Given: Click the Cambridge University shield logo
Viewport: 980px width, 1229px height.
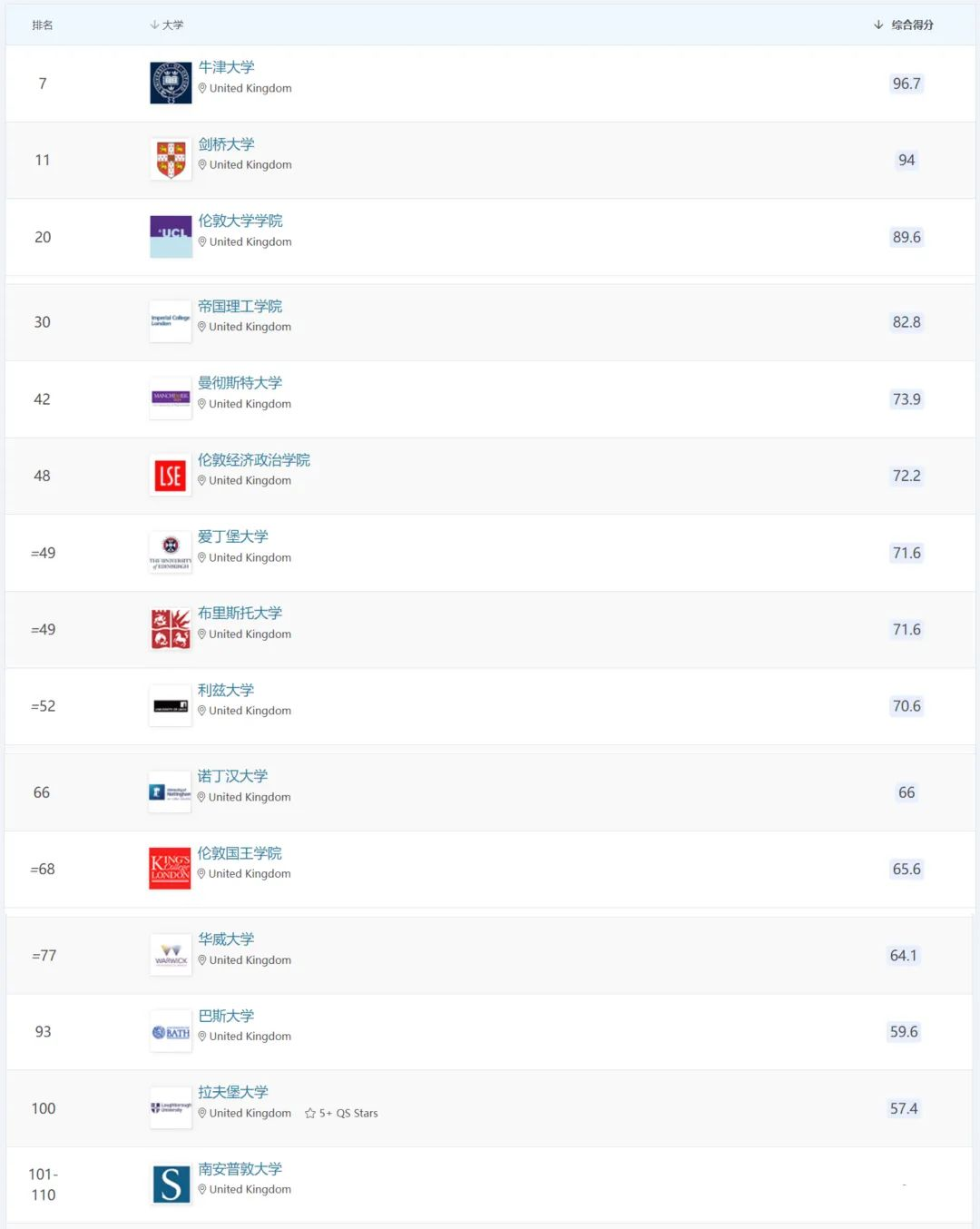Looking at the screenshot, I should [x=171, y=160].
